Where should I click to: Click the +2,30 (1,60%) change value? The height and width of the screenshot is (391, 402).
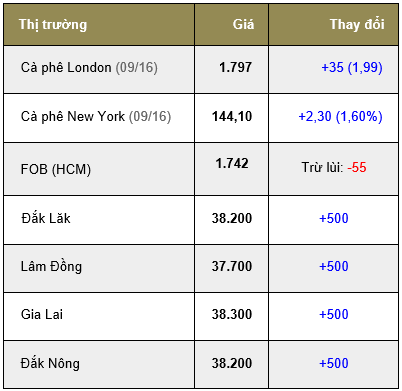pyautogui.click(x=340, y=117)
